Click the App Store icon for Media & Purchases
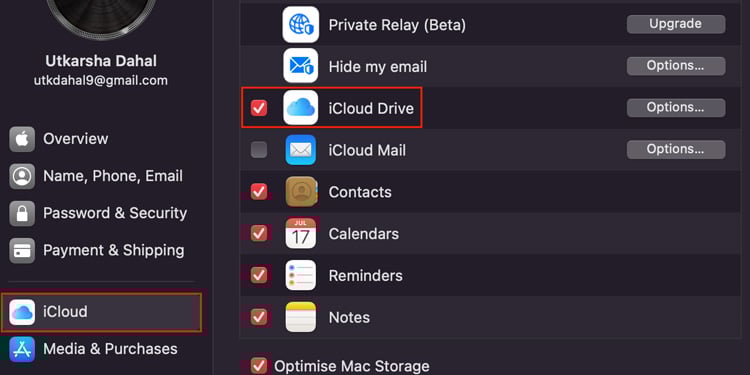Screen dimensions: 750x375 coord(22,349)
